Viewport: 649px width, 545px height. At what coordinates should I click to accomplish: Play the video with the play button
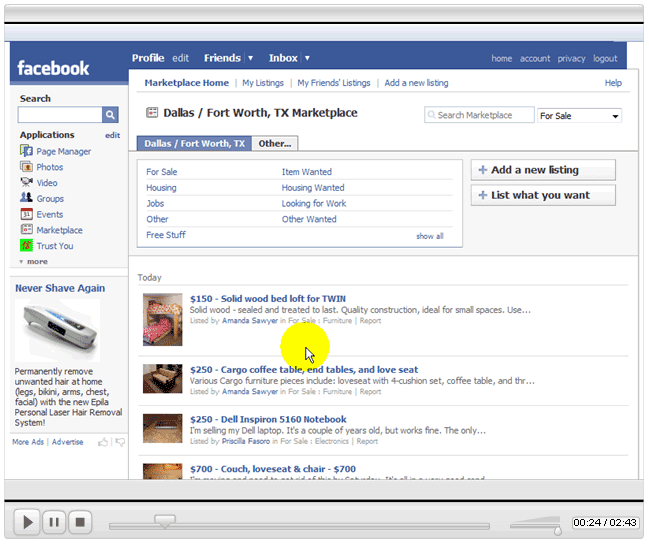tap(27, 522)
